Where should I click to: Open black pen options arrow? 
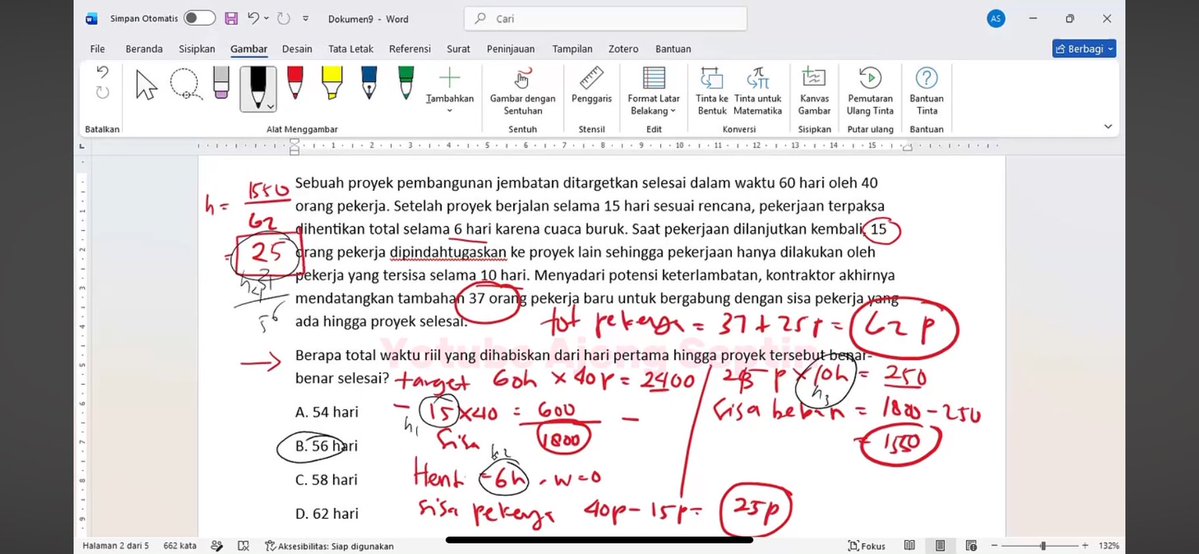coord(270,106)
